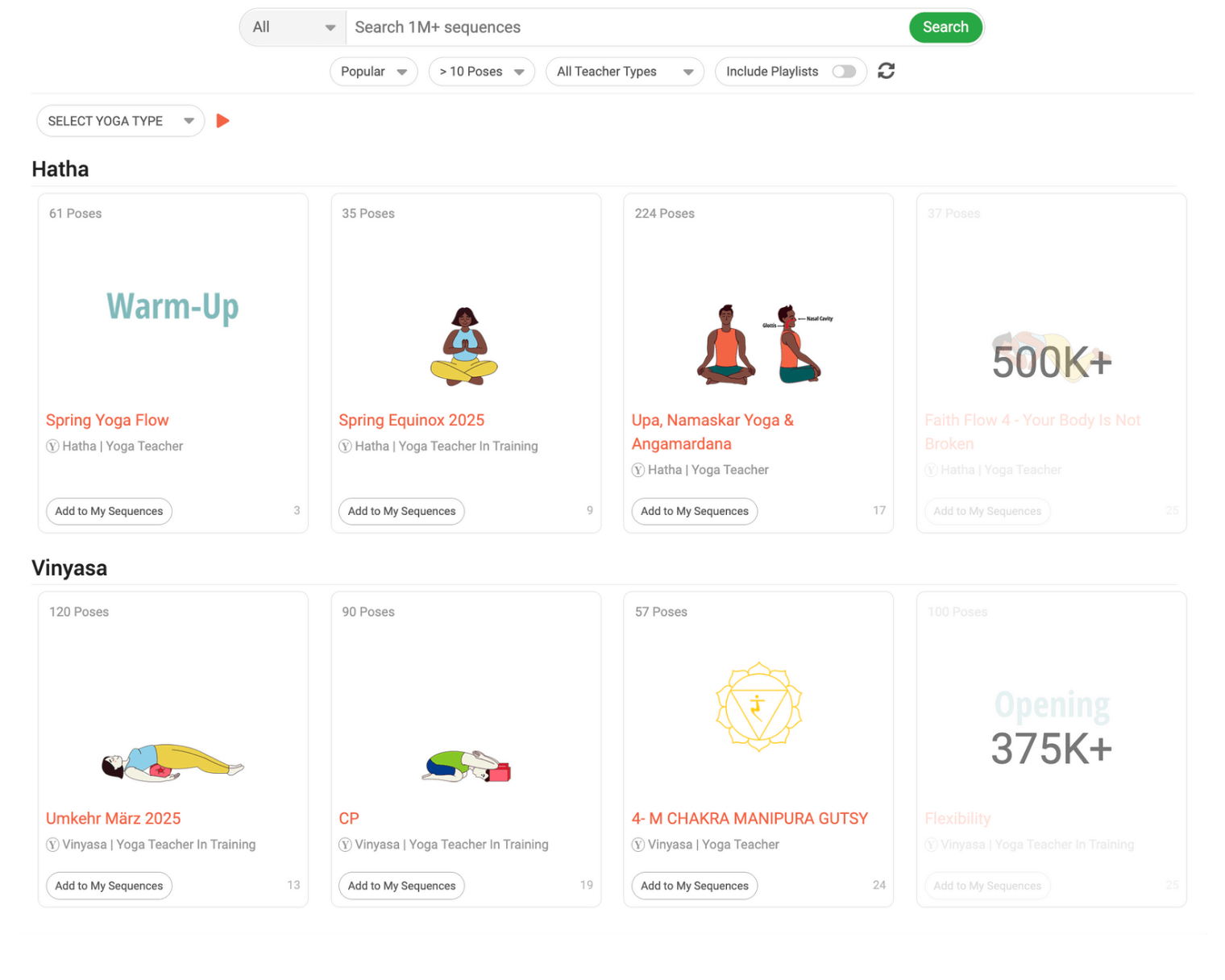Click the Y logo on Spring Yoga Flow card
The width and height of the screenshot is (1225, 980).
[52, 446]
